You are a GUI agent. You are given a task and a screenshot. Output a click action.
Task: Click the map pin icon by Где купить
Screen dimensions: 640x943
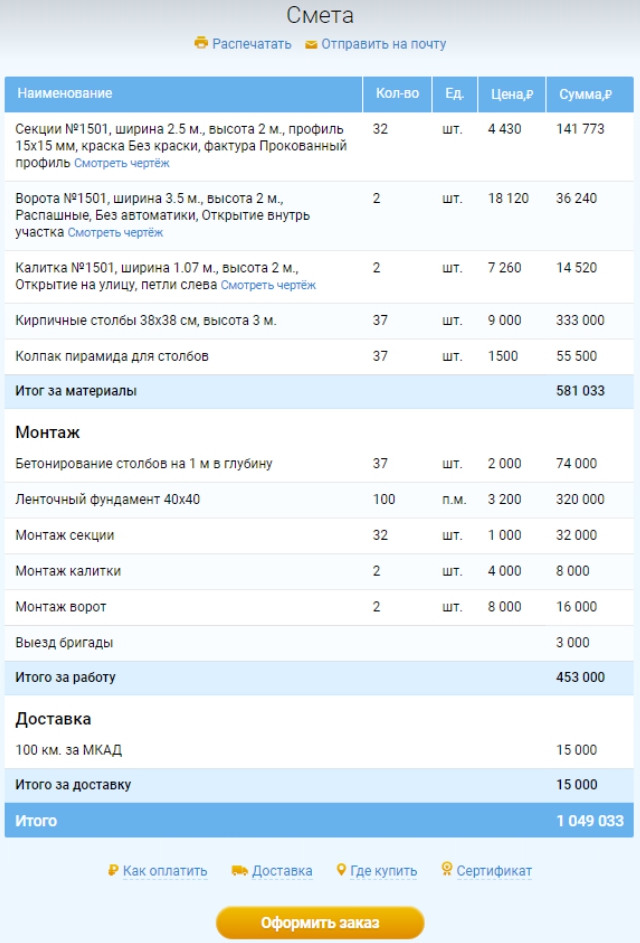click(341, 871)
